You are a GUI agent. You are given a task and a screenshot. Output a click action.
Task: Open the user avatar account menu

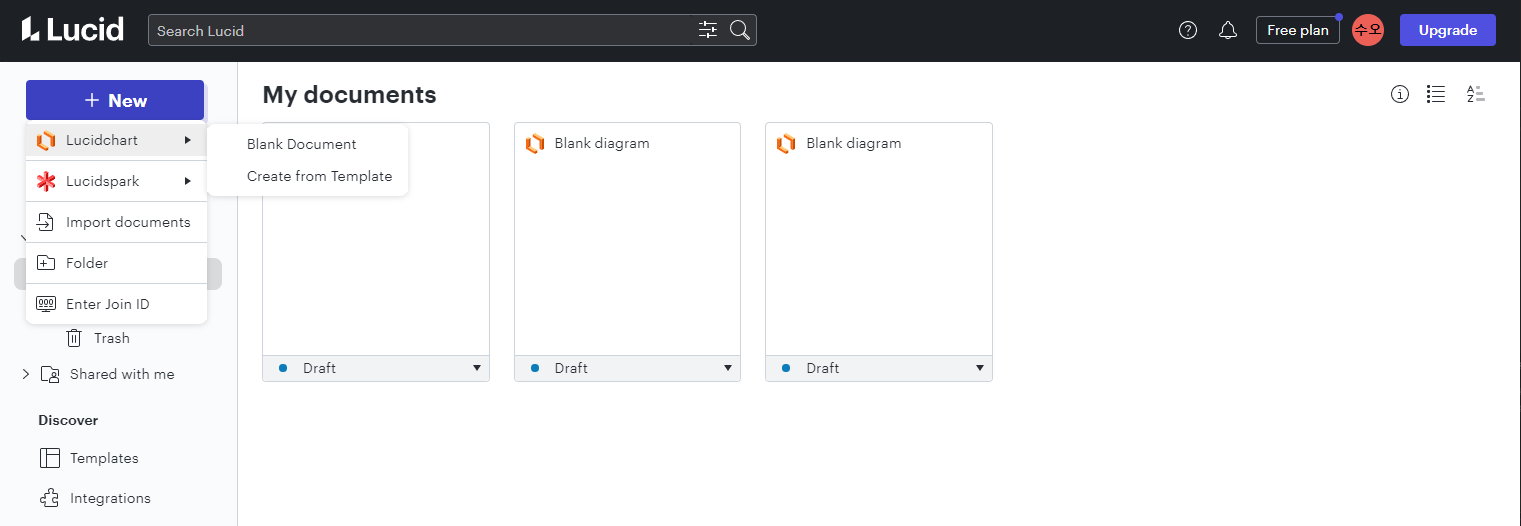(x=1367, y=30)
